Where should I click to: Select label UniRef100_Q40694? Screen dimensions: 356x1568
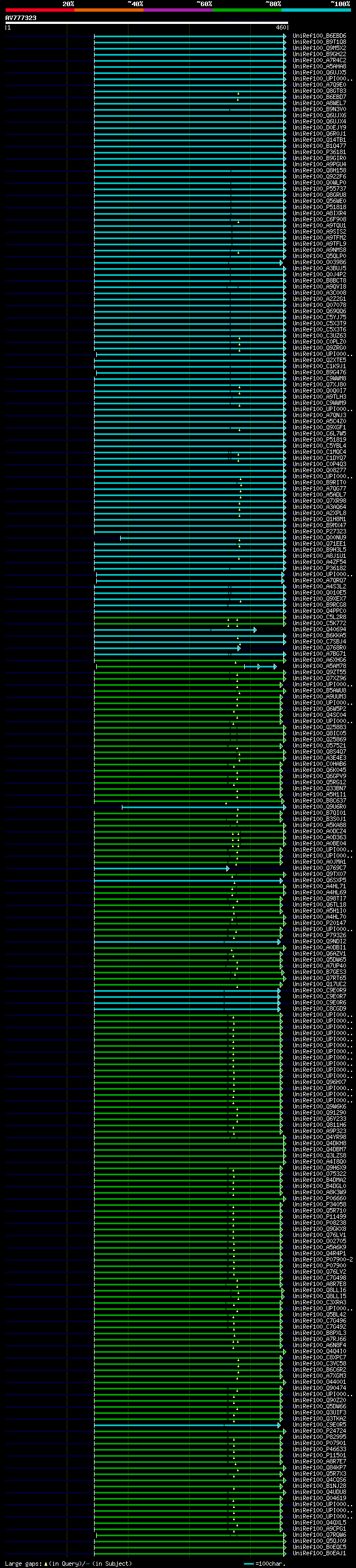tap(319, 630)
